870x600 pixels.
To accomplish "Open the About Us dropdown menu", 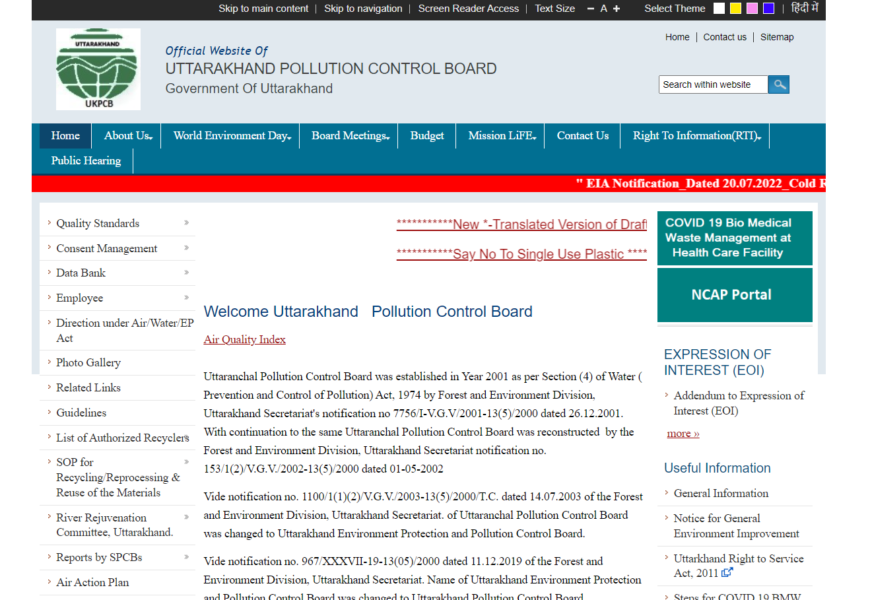I will click(x=128, y=136).
